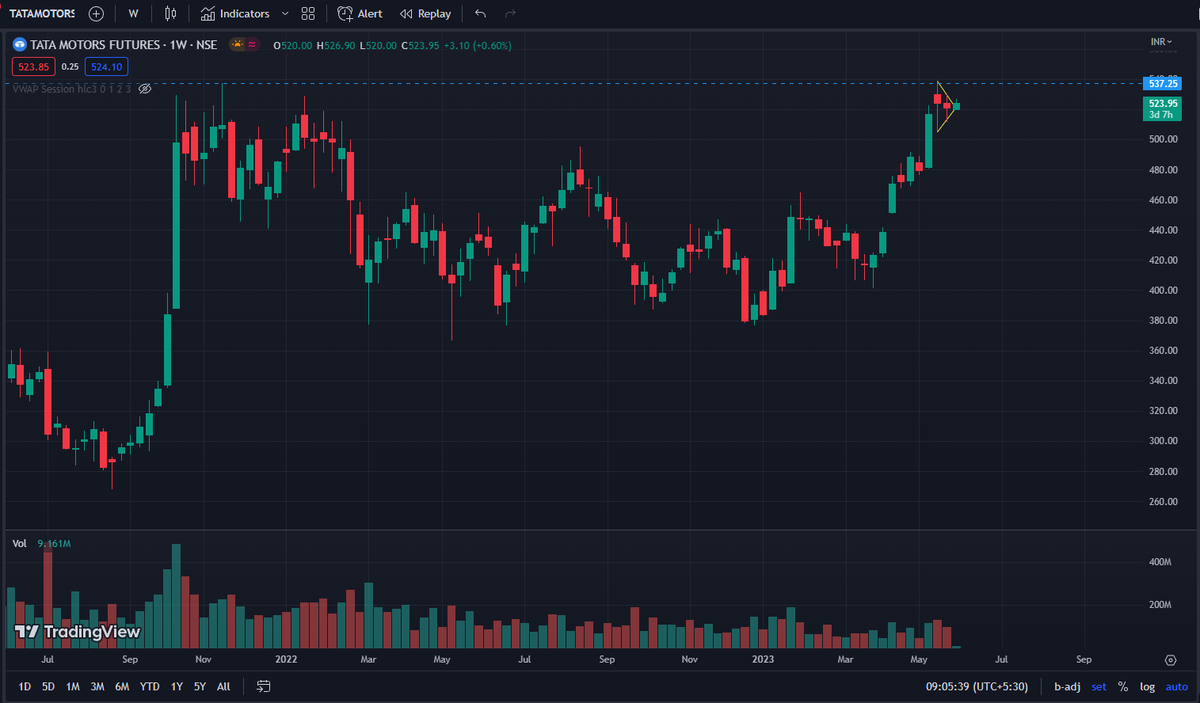
Task: Open the 'set' session settings toggle
Action: tap(1099, 687)
